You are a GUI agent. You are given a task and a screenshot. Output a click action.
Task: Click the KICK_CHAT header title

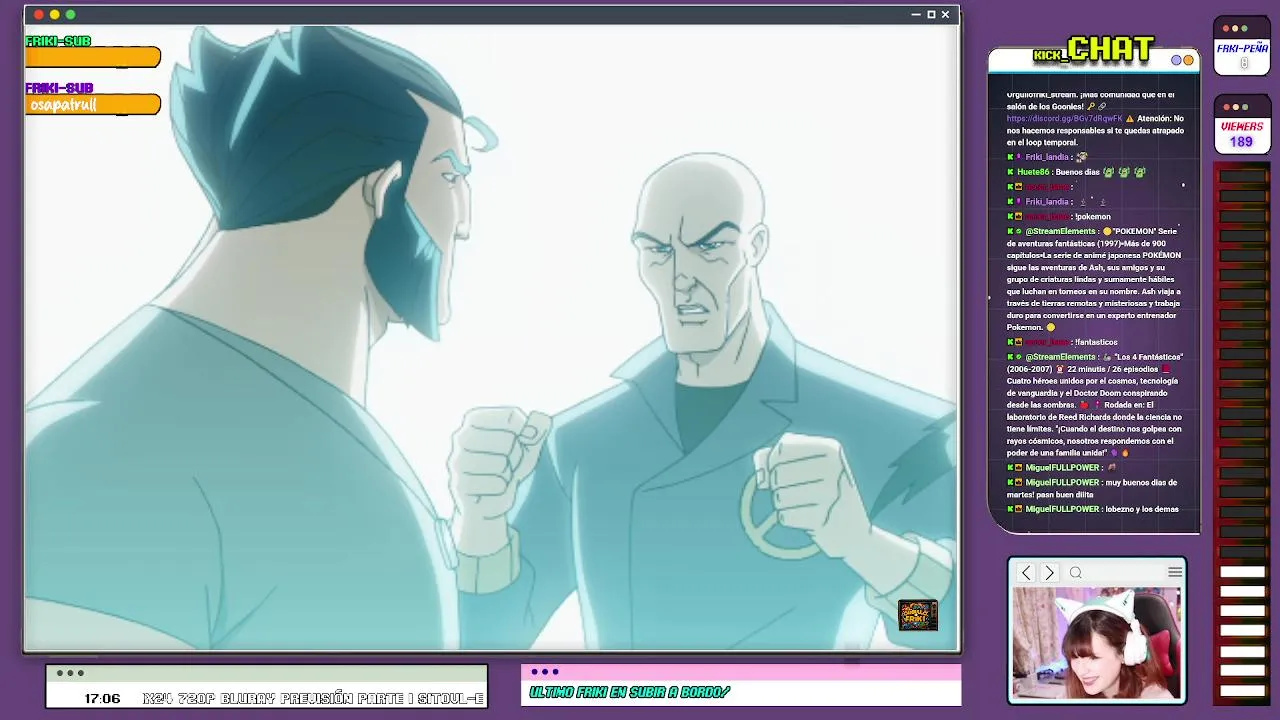pos(1094,50)
